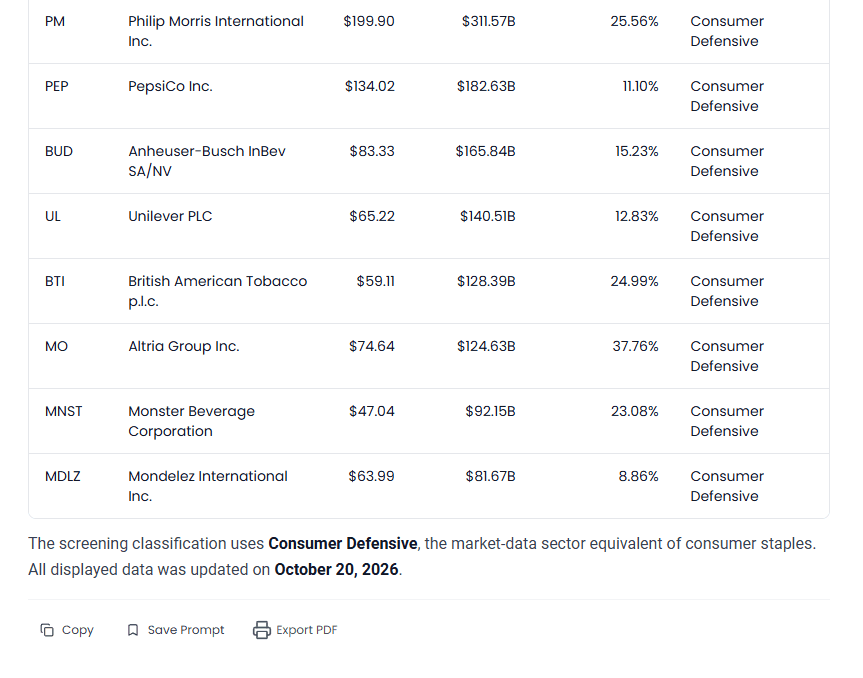Click the Copy button label
This screenshot has height=678, width=863.
click(78, 630)
